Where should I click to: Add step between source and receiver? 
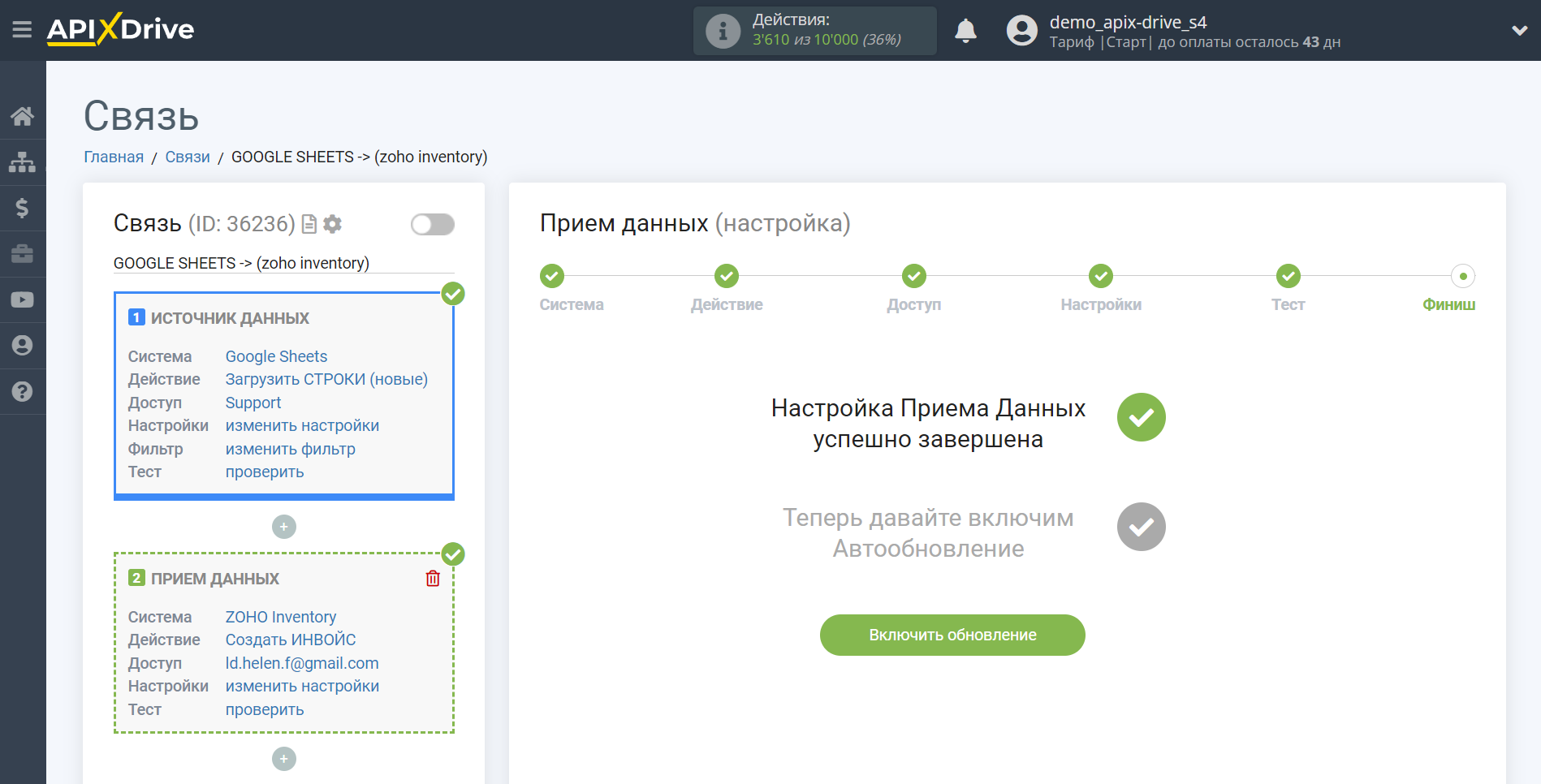[284, 527]
